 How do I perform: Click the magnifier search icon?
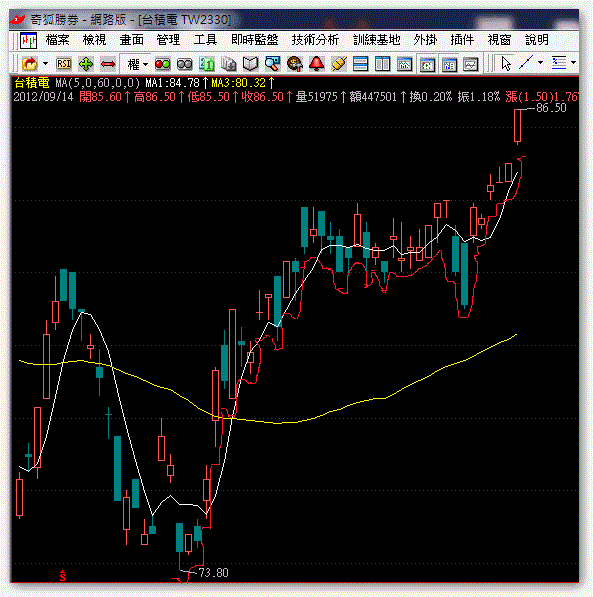click(273, 64)
